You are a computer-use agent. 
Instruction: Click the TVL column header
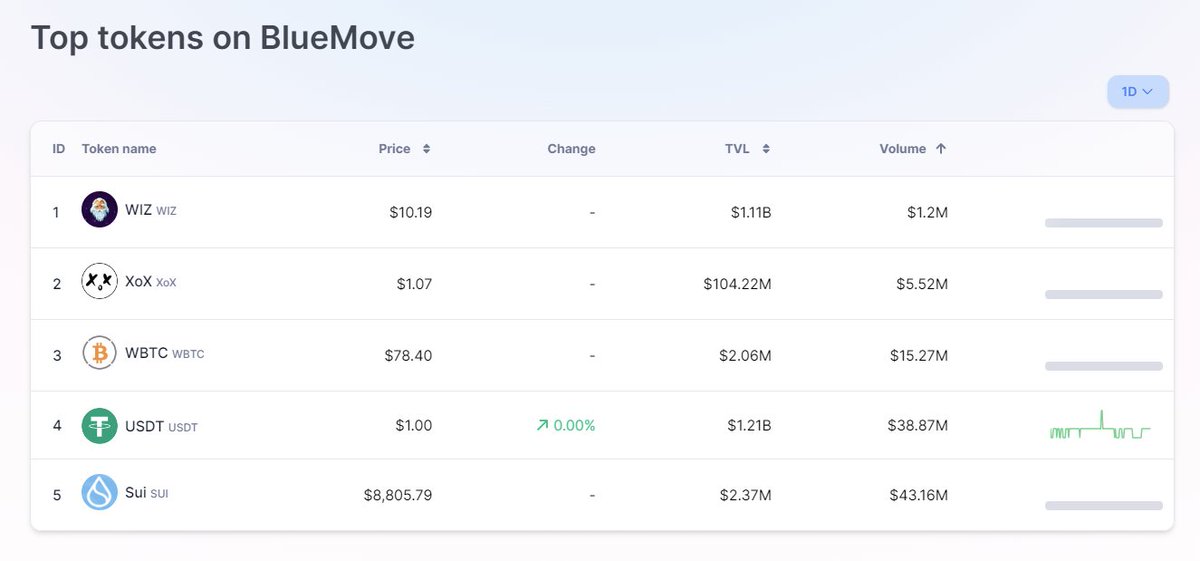tap(737, 149)
